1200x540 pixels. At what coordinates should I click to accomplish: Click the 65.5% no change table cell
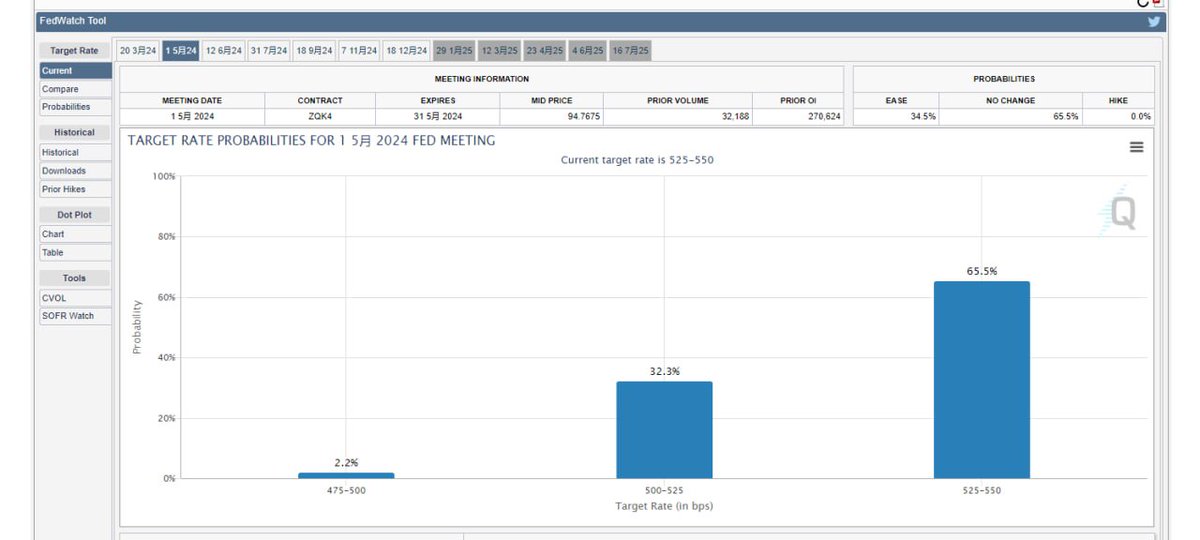coord(1012,116)
